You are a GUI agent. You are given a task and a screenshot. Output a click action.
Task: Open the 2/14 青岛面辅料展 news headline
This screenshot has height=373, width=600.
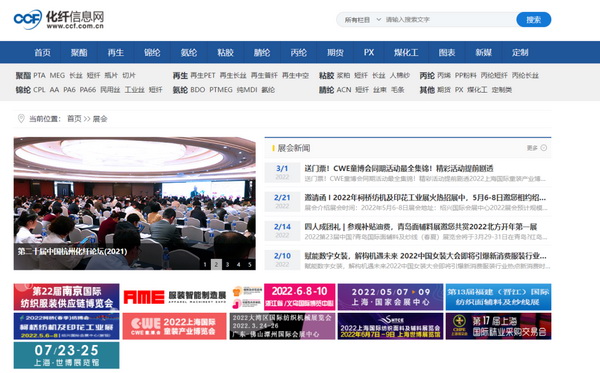(x=421, y=226)
